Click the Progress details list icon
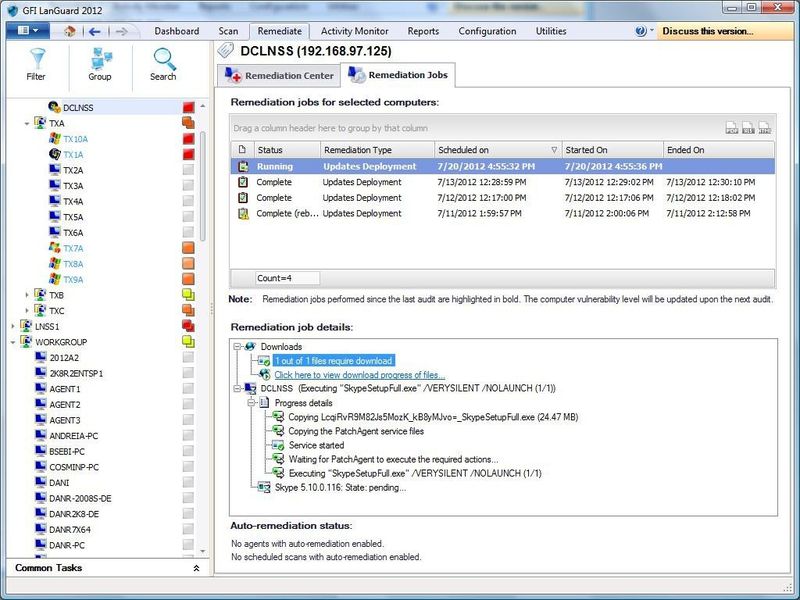 click(x=264, y=403)
